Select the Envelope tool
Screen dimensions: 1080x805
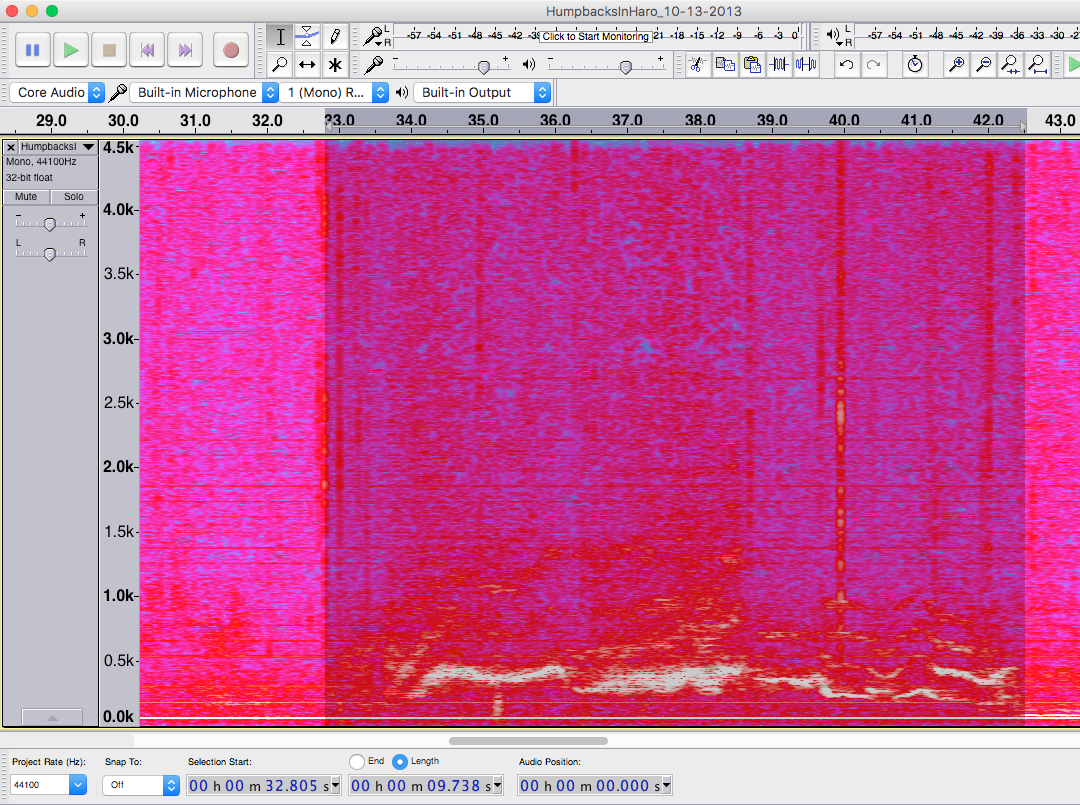click(307, 37)
